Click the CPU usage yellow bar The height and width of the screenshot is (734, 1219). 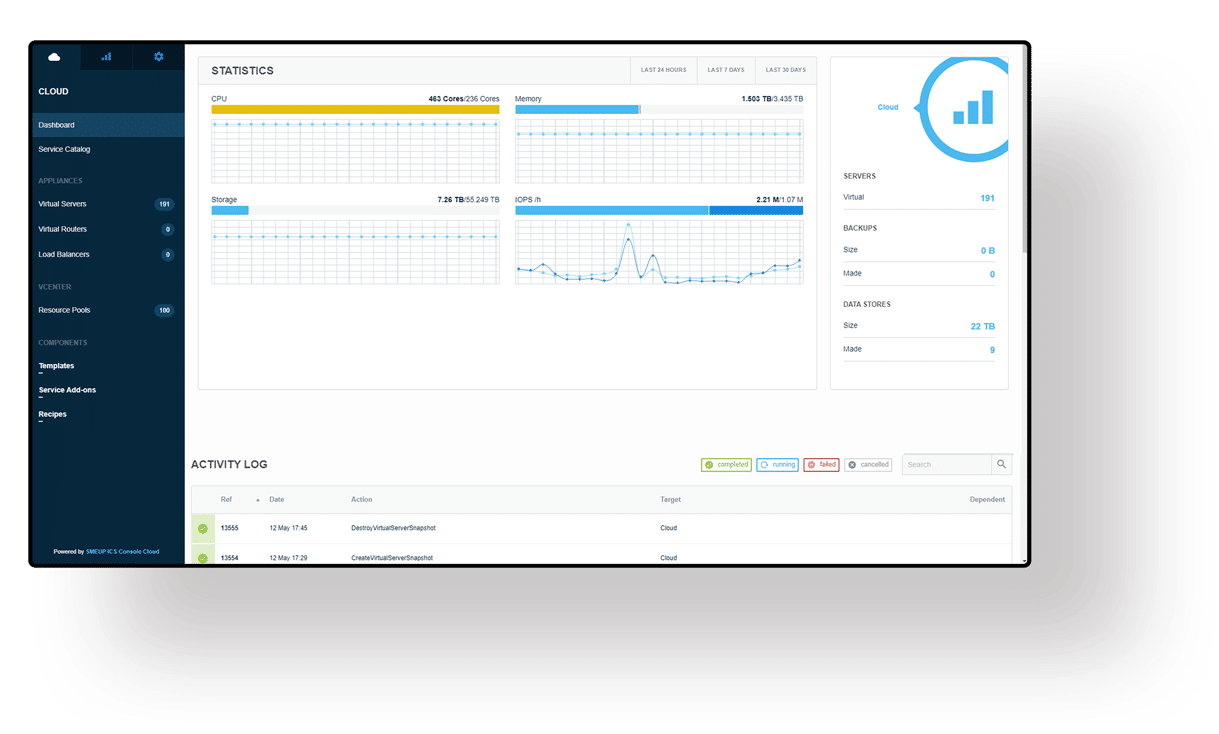[x=355, y=110]
